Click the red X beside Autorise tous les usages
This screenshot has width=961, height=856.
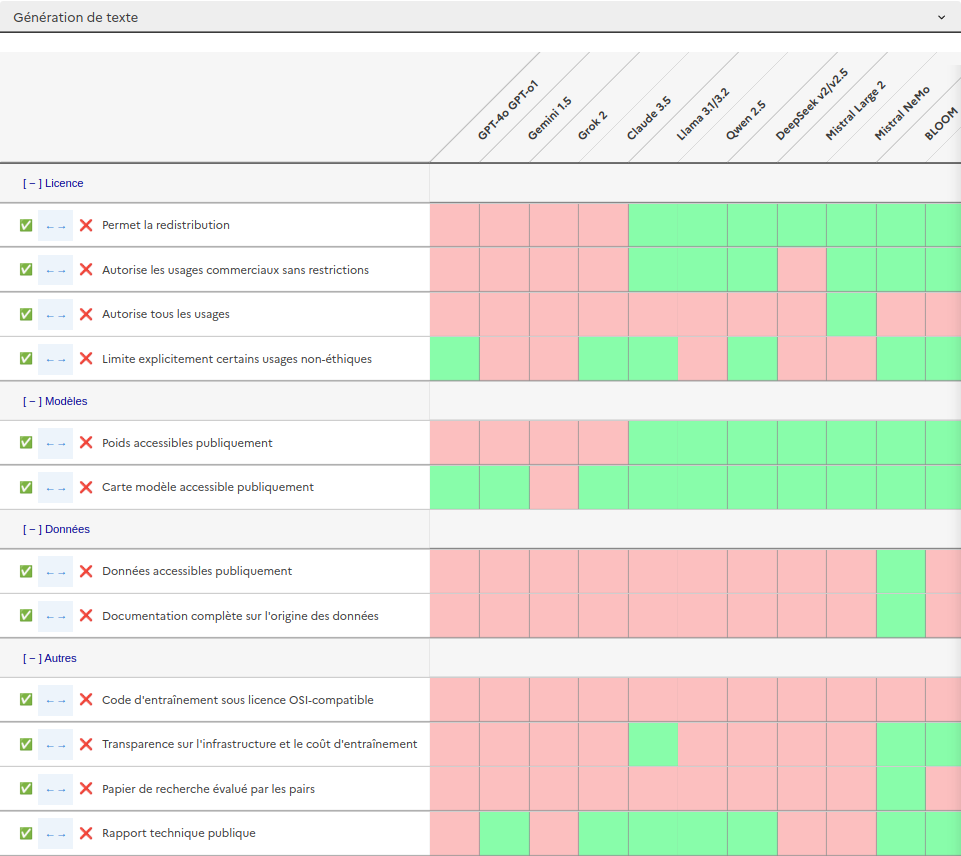pos(86,314)
